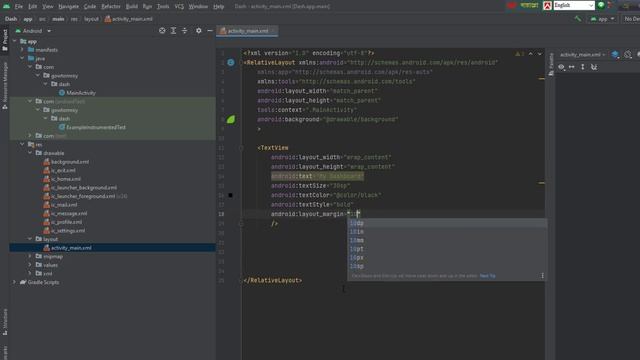Switch to the activity_main.xml editor tab
This screenshot has height=360, width=640.
tap(247, 31)
